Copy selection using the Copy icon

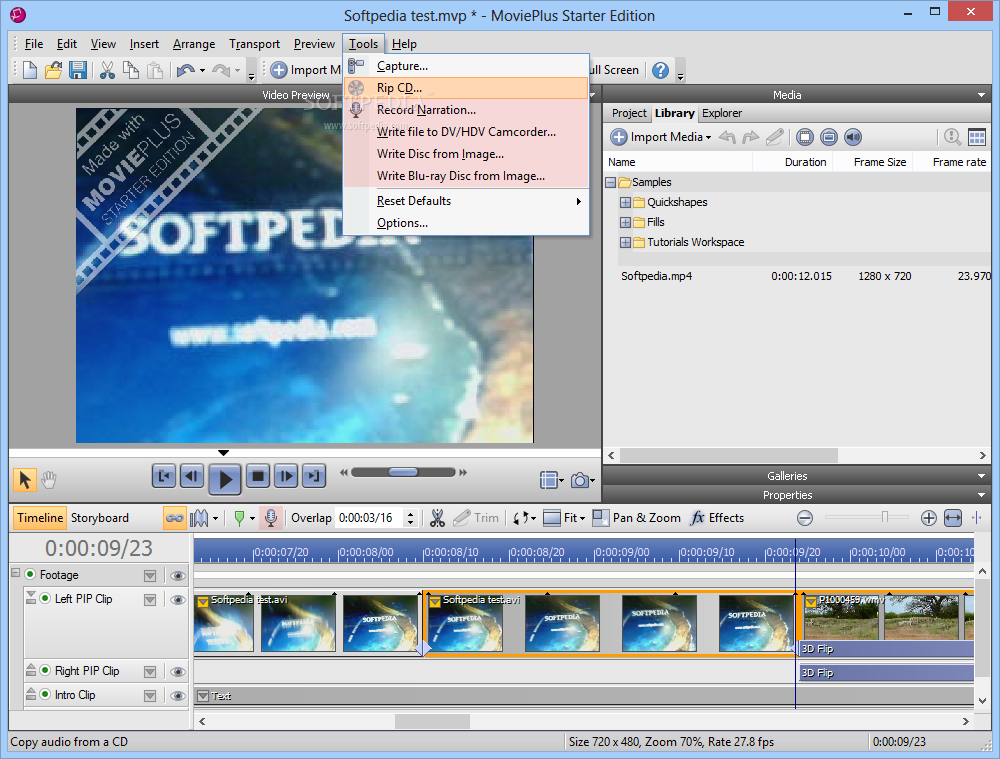tap(131, 70)
